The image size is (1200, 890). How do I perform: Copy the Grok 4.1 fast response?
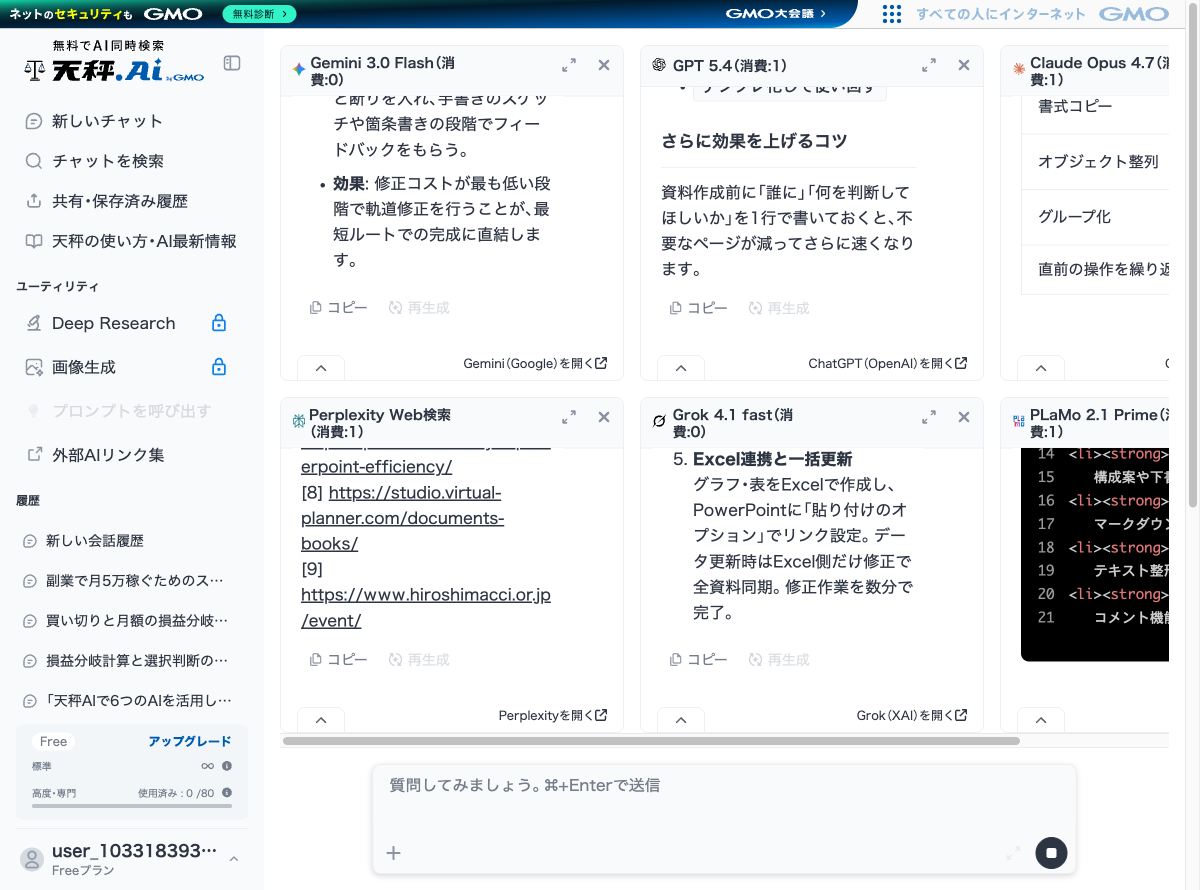click(x=698, y=660)
